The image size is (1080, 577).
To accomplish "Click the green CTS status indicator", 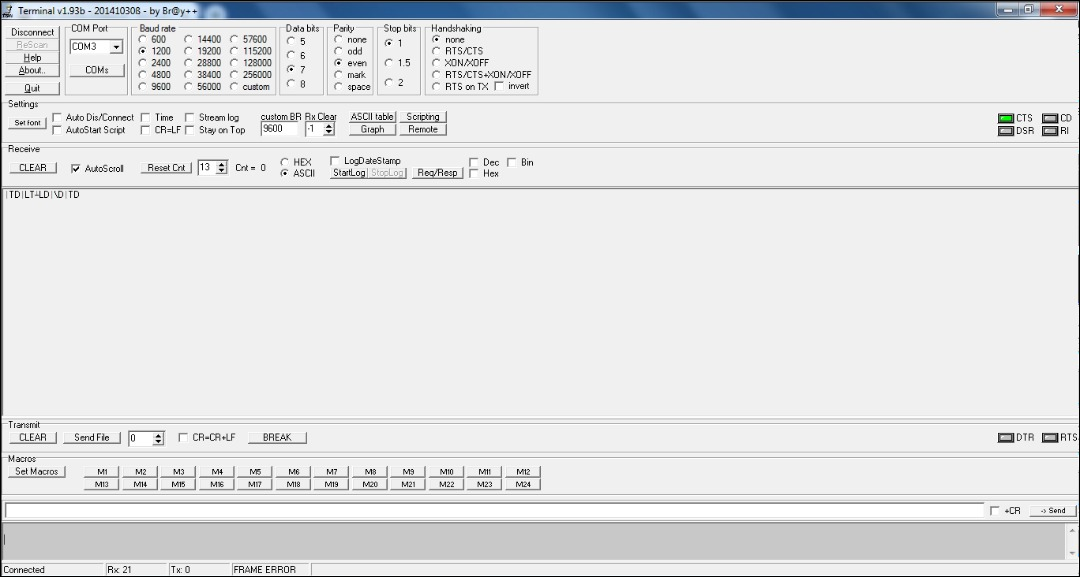I will (1005, 117).
